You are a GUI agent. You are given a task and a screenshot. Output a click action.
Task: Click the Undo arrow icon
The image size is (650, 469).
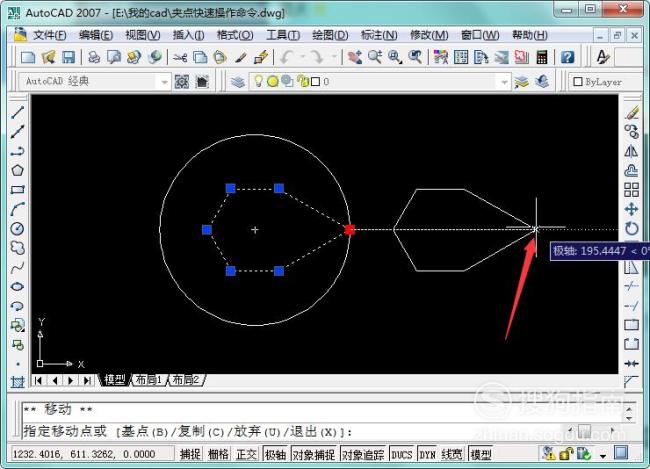coord(287,57)
